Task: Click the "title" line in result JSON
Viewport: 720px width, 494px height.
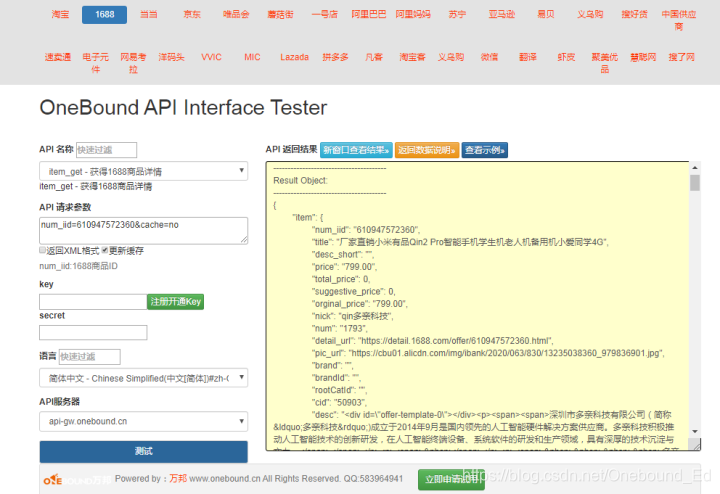Action: (x=460, y=242)
